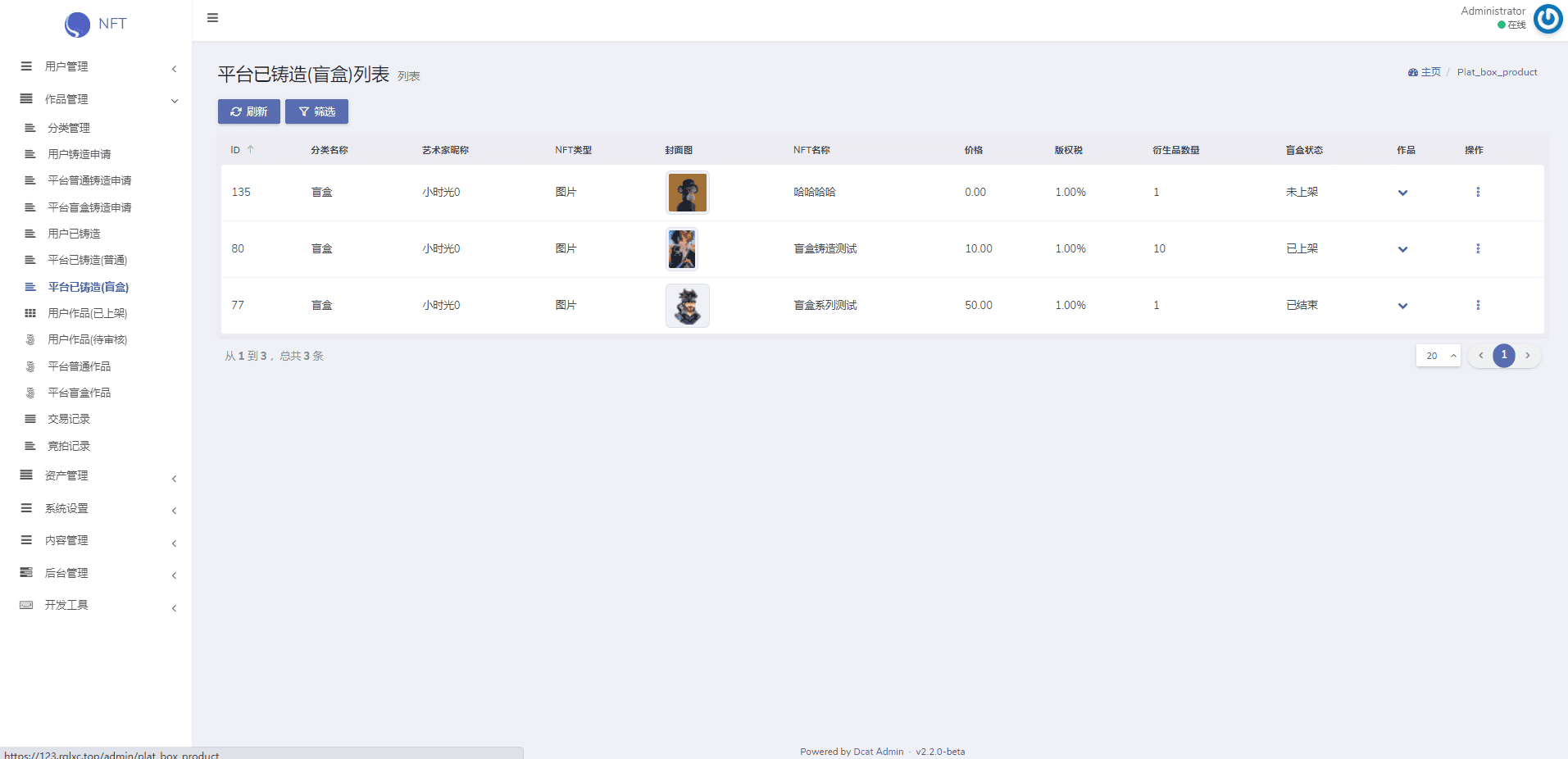This screenshot has width=1568, height=759.
Task: Open the cover thumbnail for 盲盒铸造测试
Action: coord(682,249)
